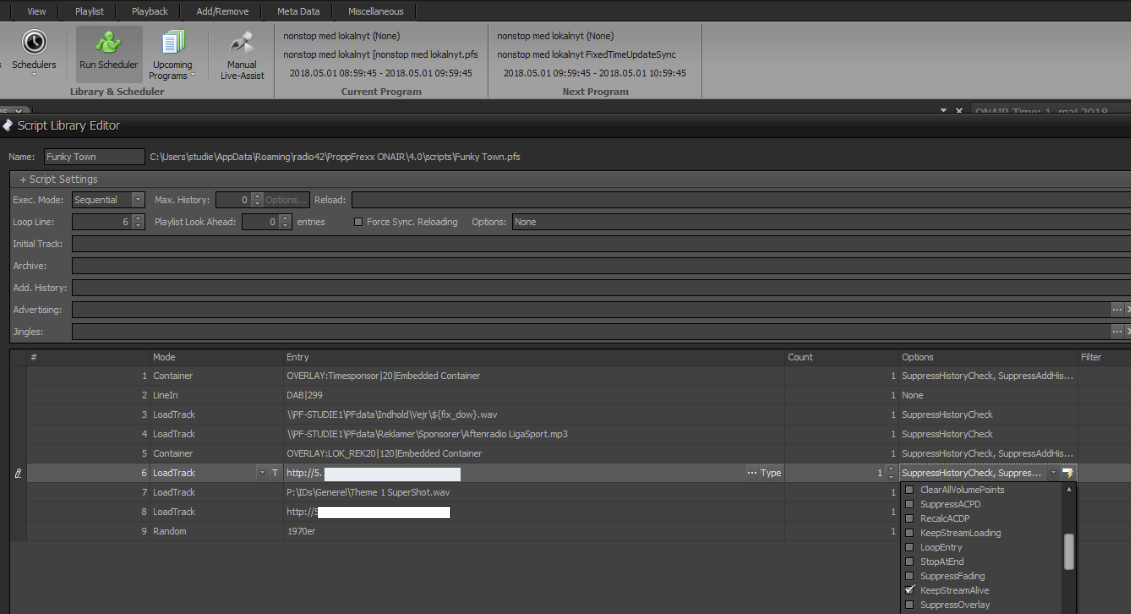The height and width of the screenshot is (614, 1131).
Task: Click the lightning icon in row 6 options
Action: pyautogui.click(x=1068, y=473)
